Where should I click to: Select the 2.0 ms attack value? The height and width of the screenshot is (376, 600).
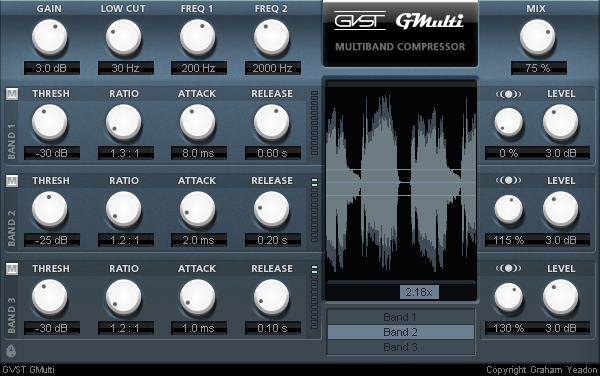coord(199,240)
